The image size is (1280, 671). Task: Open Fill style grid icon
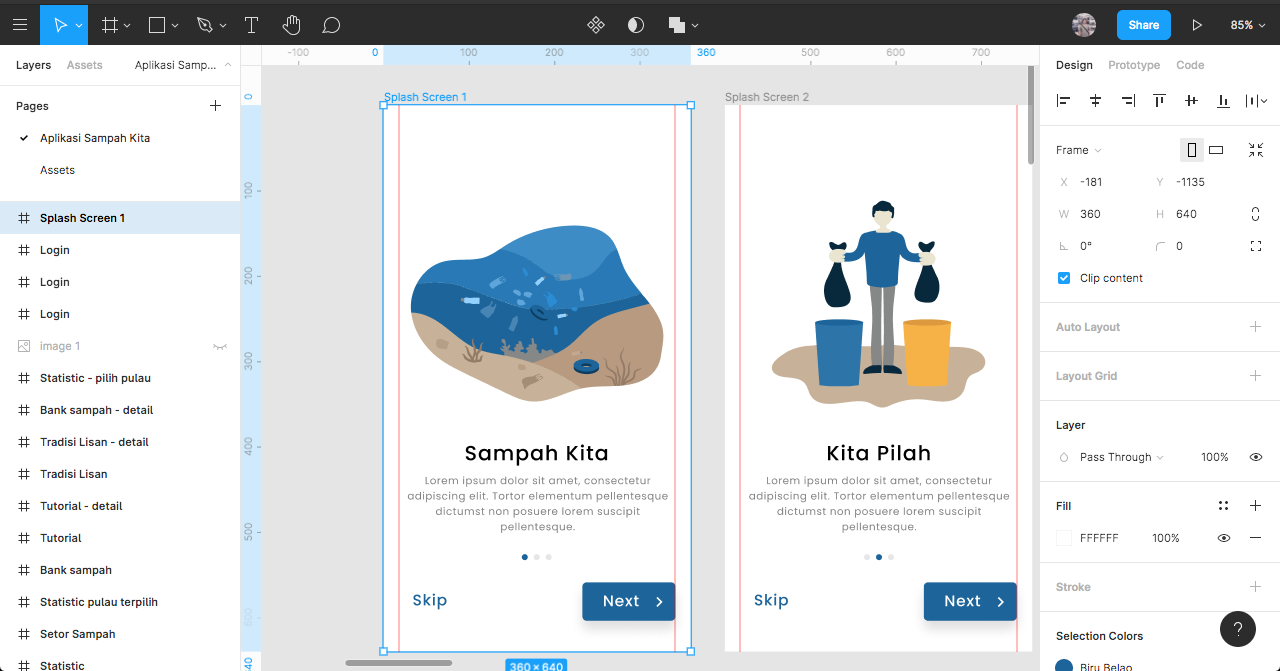[1223, 506]
